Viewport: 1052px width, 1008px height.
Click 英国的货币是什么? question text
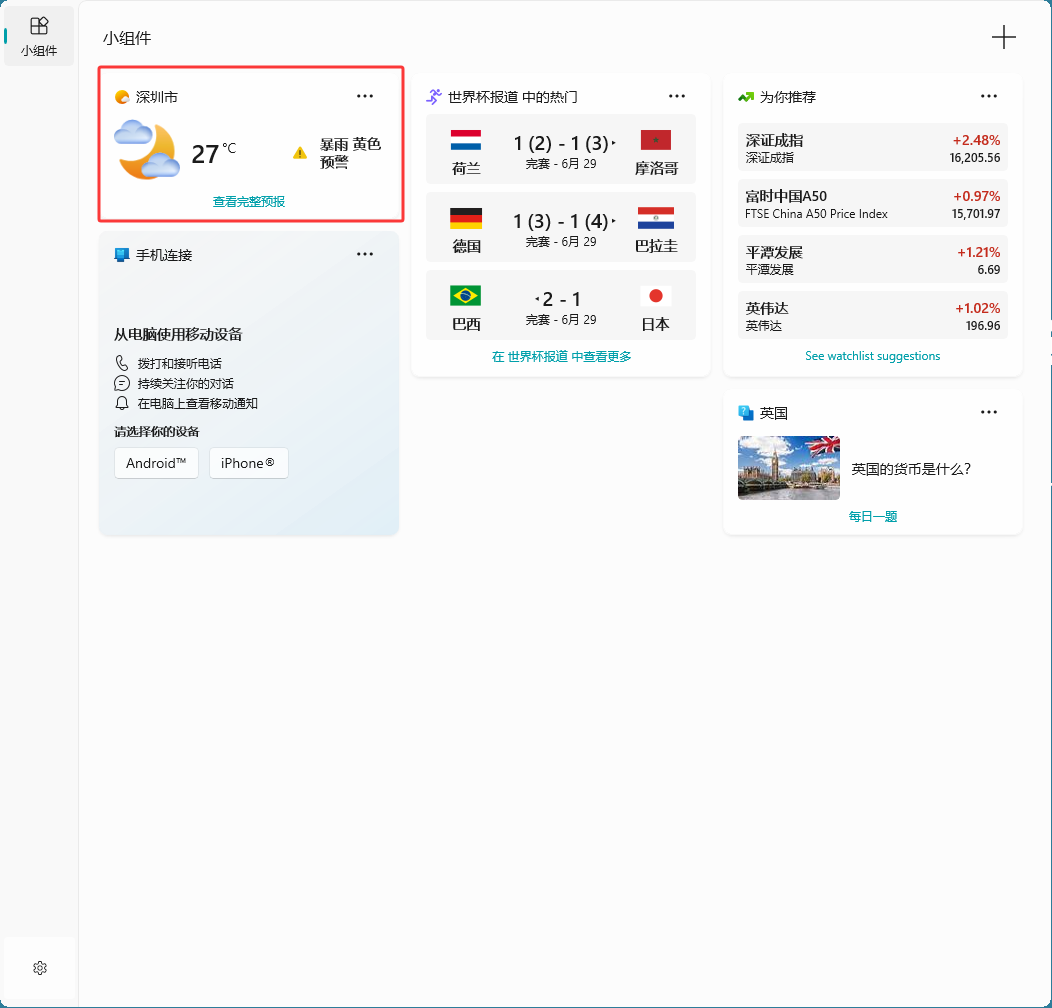pos(911,468)
